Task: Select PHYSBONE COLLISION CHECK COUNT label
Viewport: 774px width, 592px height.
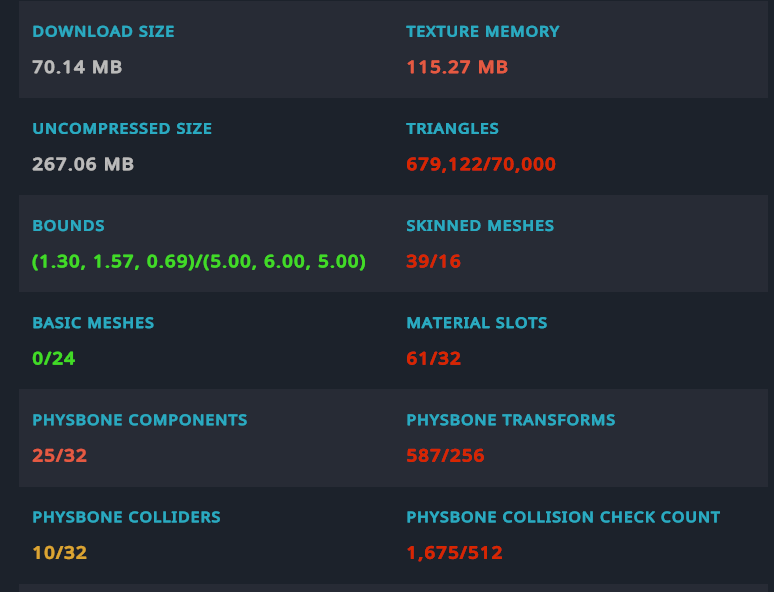Action: click(563, 518)
